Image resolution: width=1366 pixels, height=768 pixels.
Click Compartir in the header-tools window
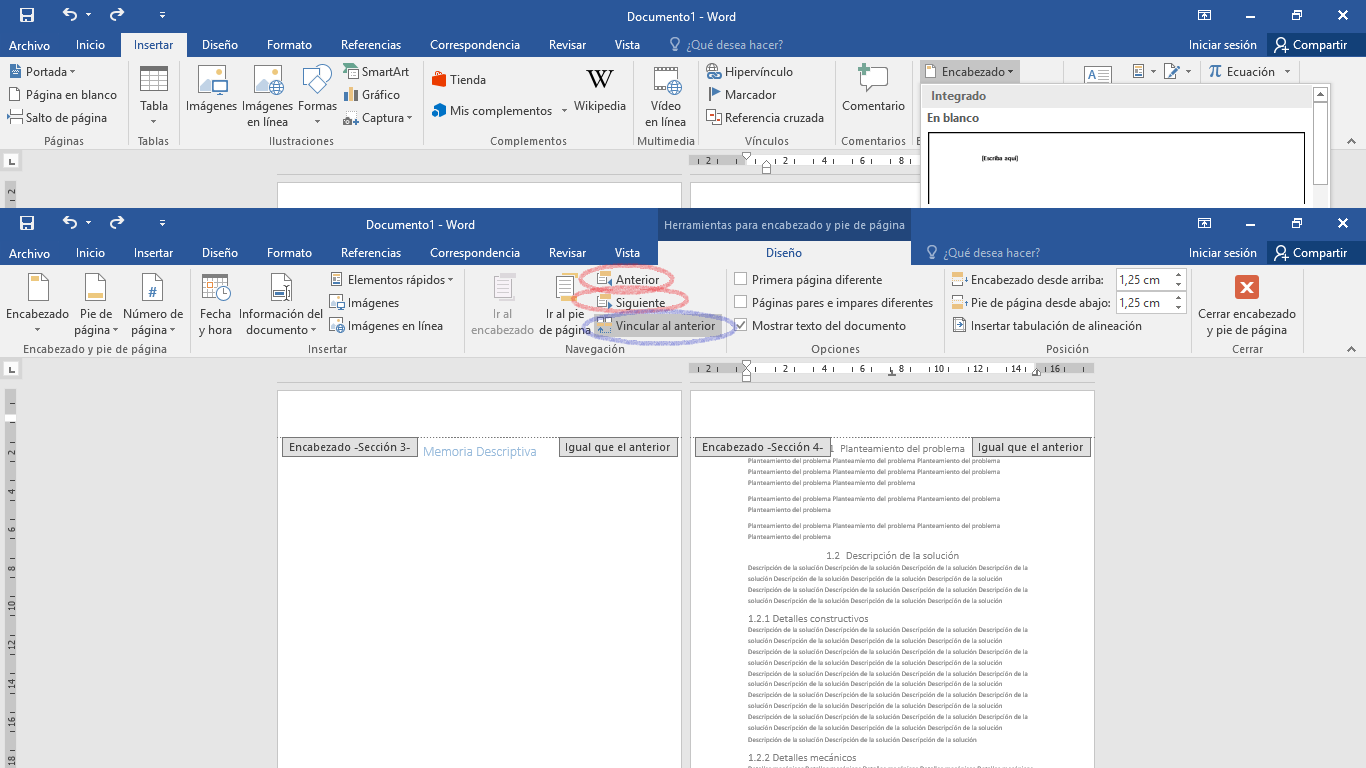click(x=1310, y=253)
